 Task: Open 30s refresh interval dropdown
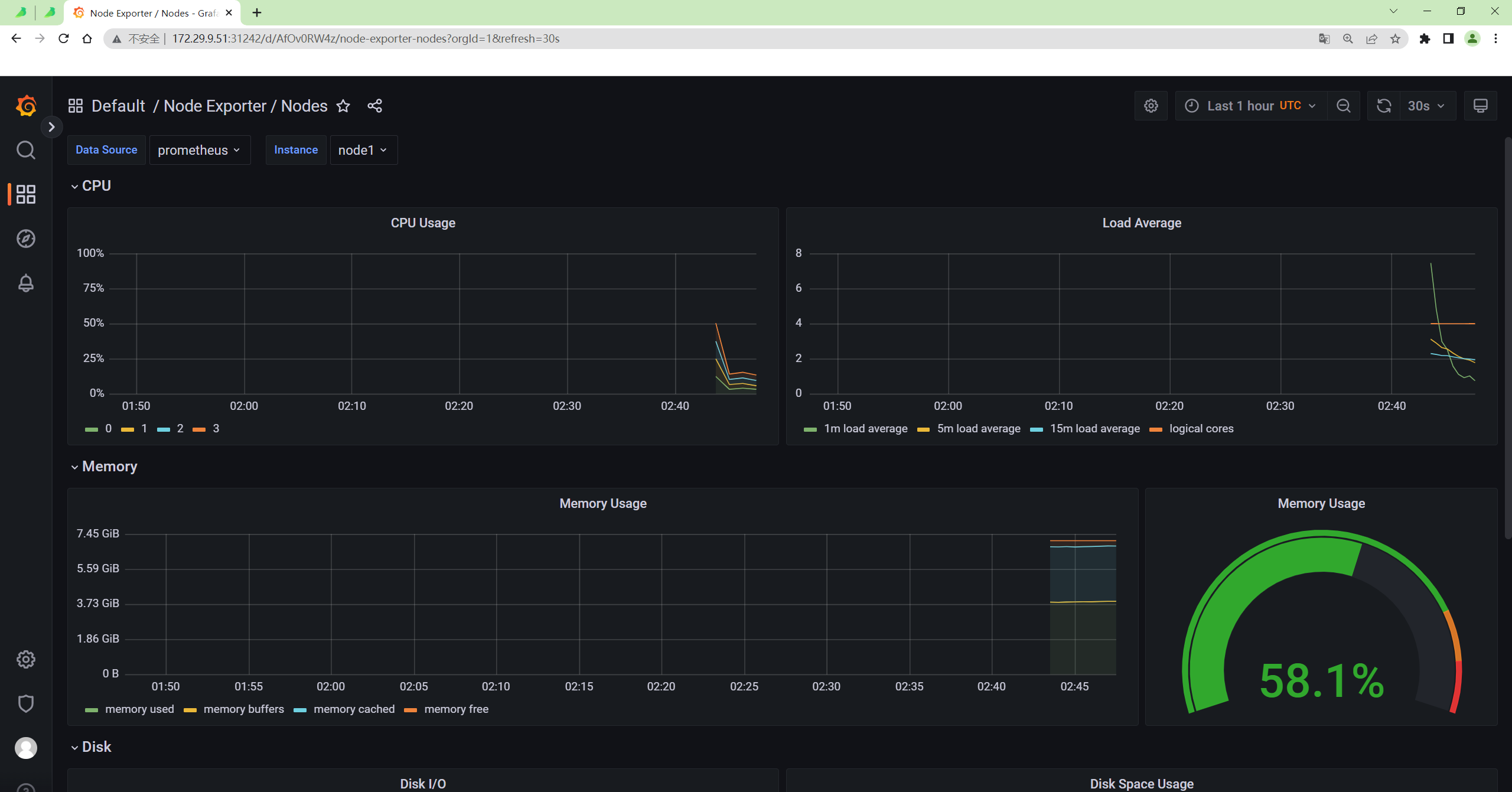[1428, 106]
